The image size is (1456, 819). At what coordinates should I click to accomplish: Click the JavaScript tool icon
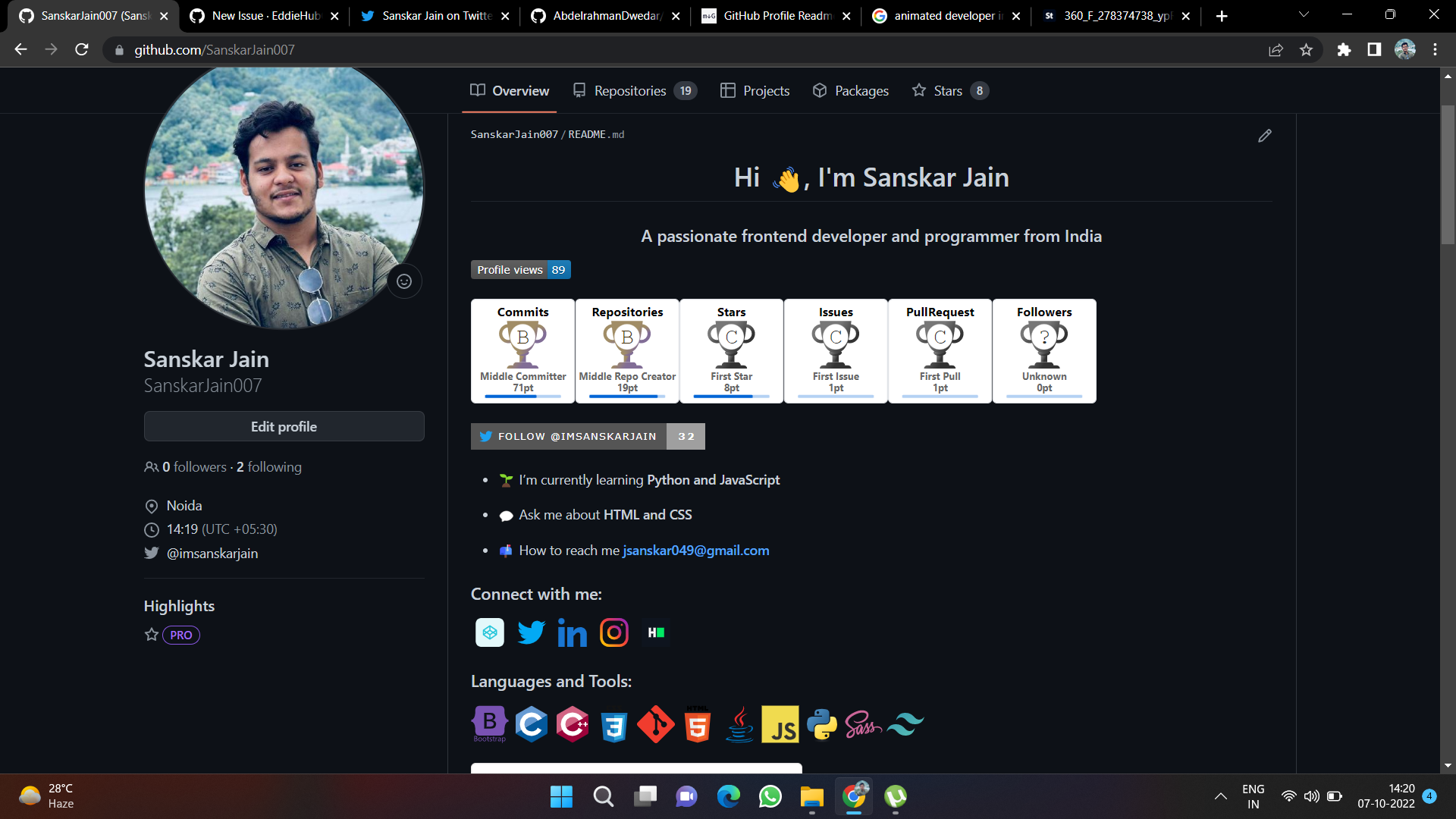tap(780, 724)
